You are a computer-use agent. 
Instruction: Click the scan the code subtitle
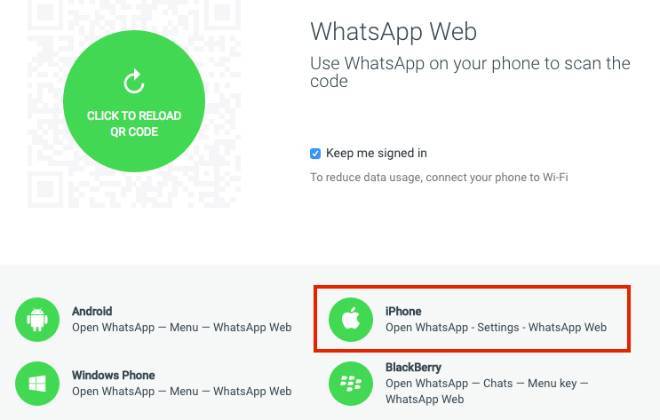coord(470,72)
